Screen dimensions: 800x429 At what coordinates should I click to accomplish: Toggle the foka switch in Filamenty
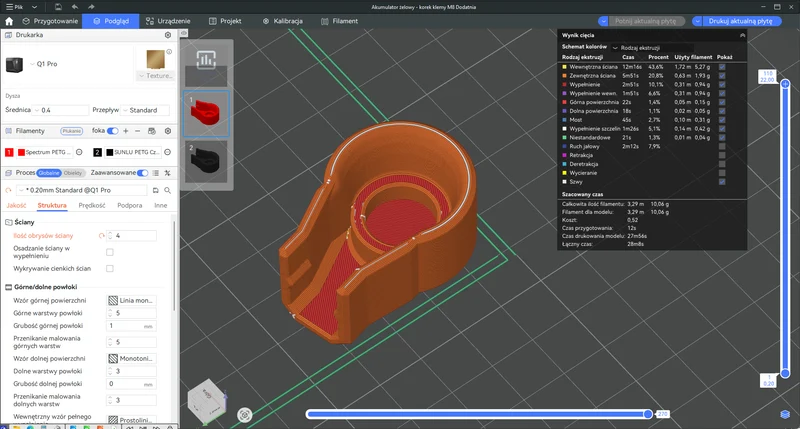[x=113, y=131]
